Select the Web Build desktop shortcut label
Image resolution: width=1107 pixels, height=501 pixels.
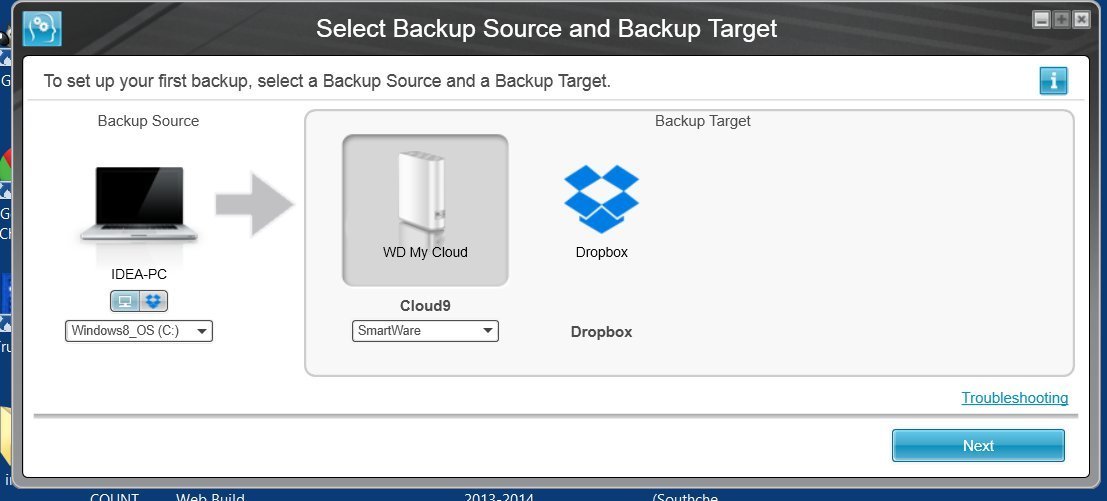tap(210, 496)
